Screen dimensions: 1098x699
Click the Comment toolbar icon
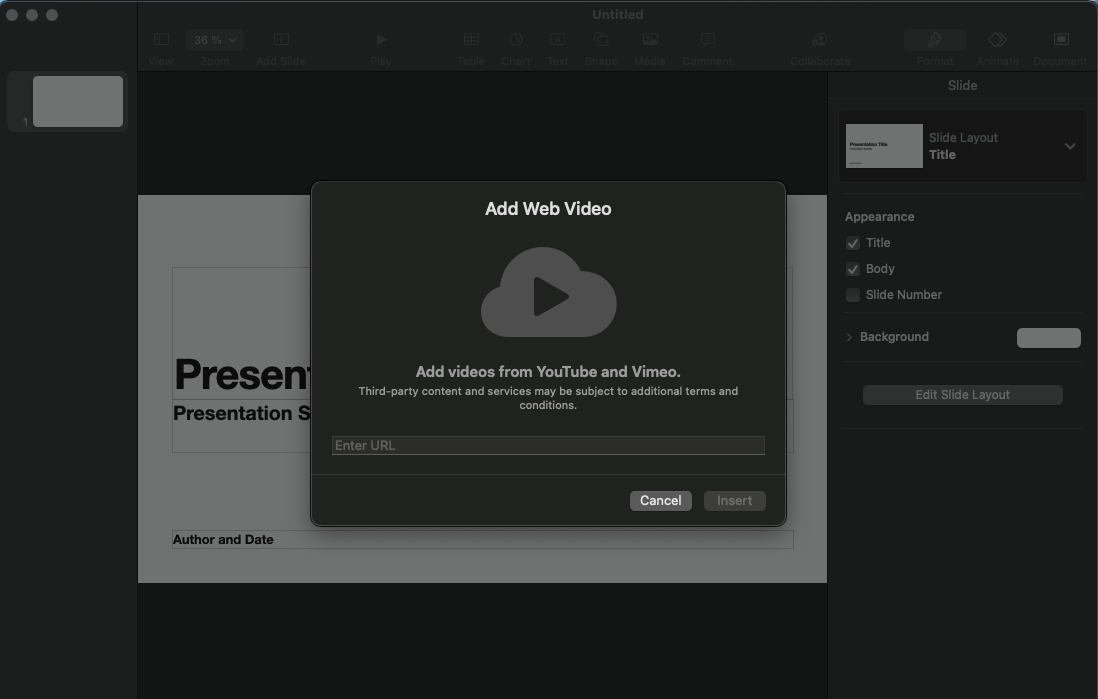coord(707,40)
